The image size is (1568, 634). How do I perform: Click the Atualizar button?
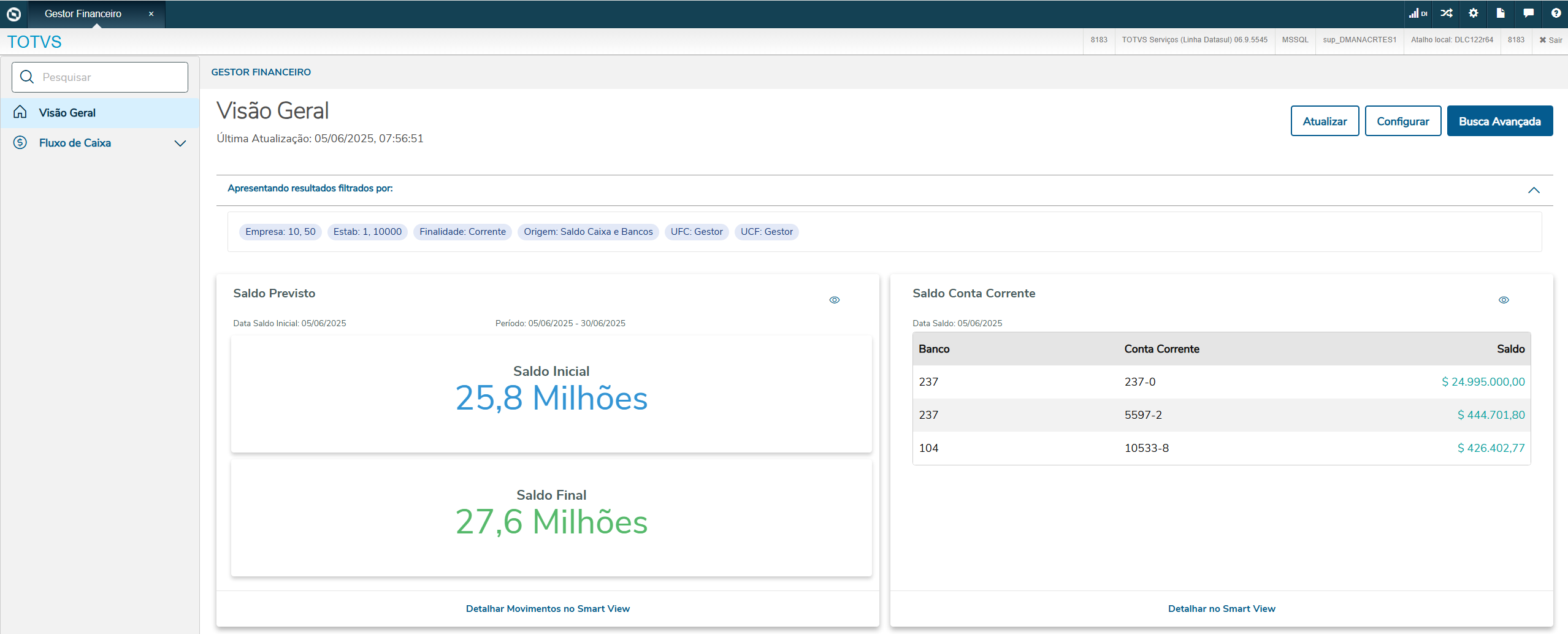point(1325,121)
